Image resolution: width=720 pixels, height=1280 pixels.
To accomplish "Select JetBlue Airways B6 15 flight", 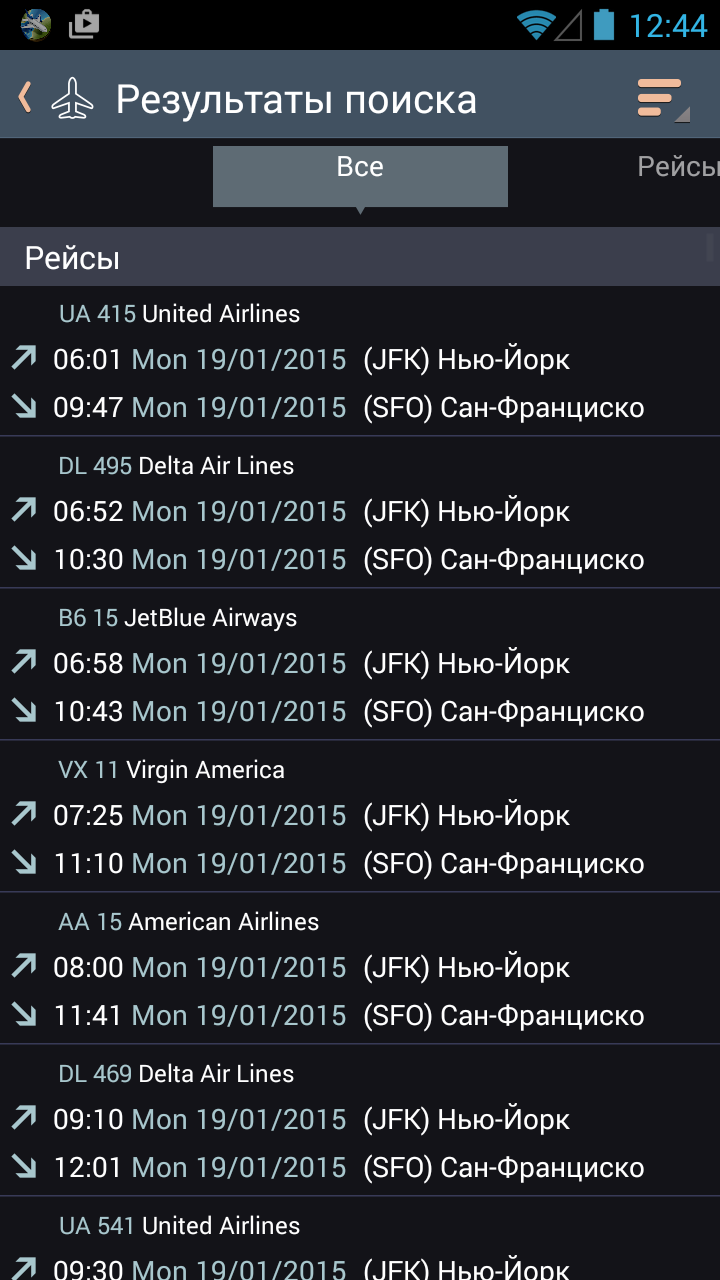I will (x=360, y=664).
